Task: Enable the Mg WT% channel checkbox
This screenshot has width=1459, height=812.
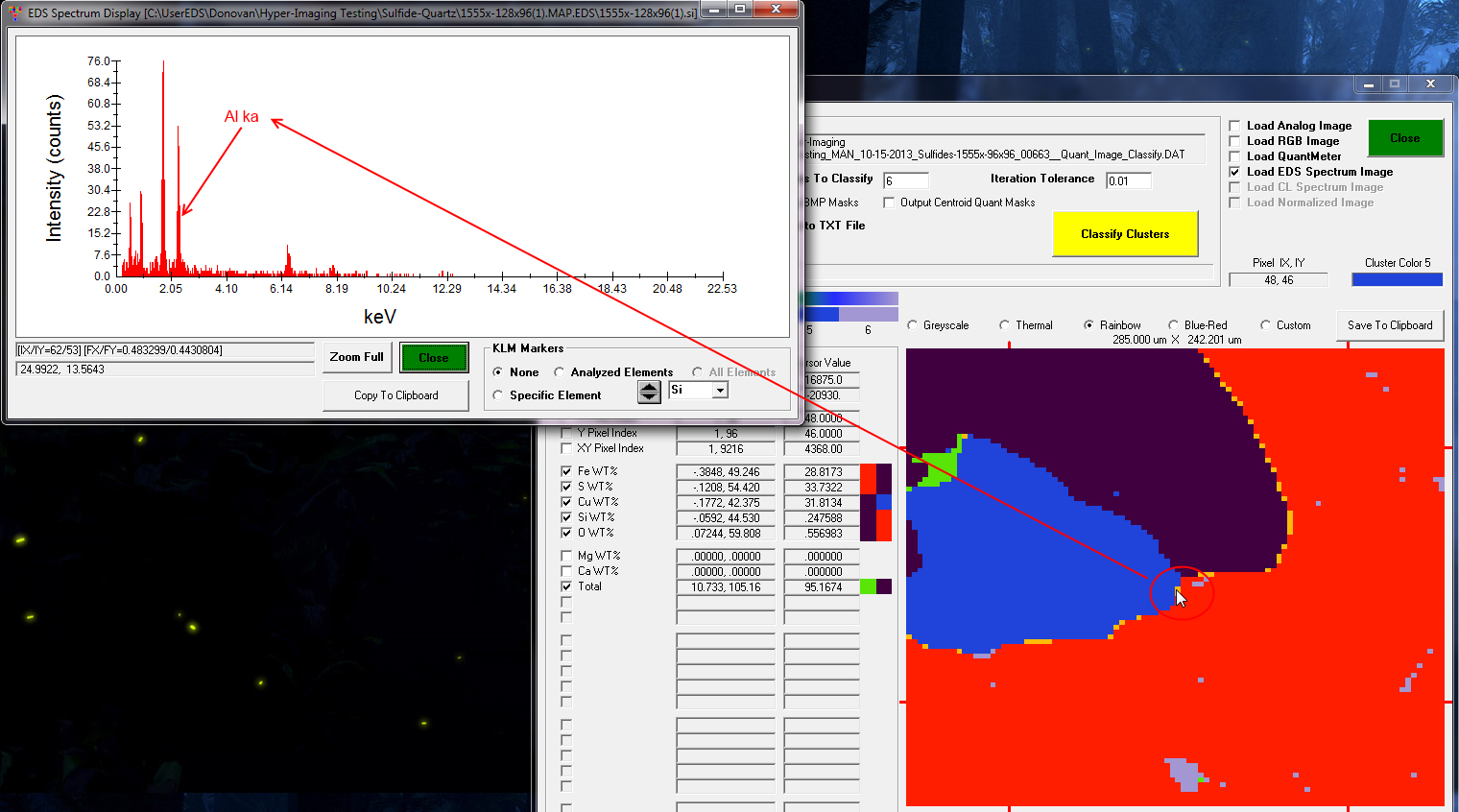Action: tap(566, 556)
